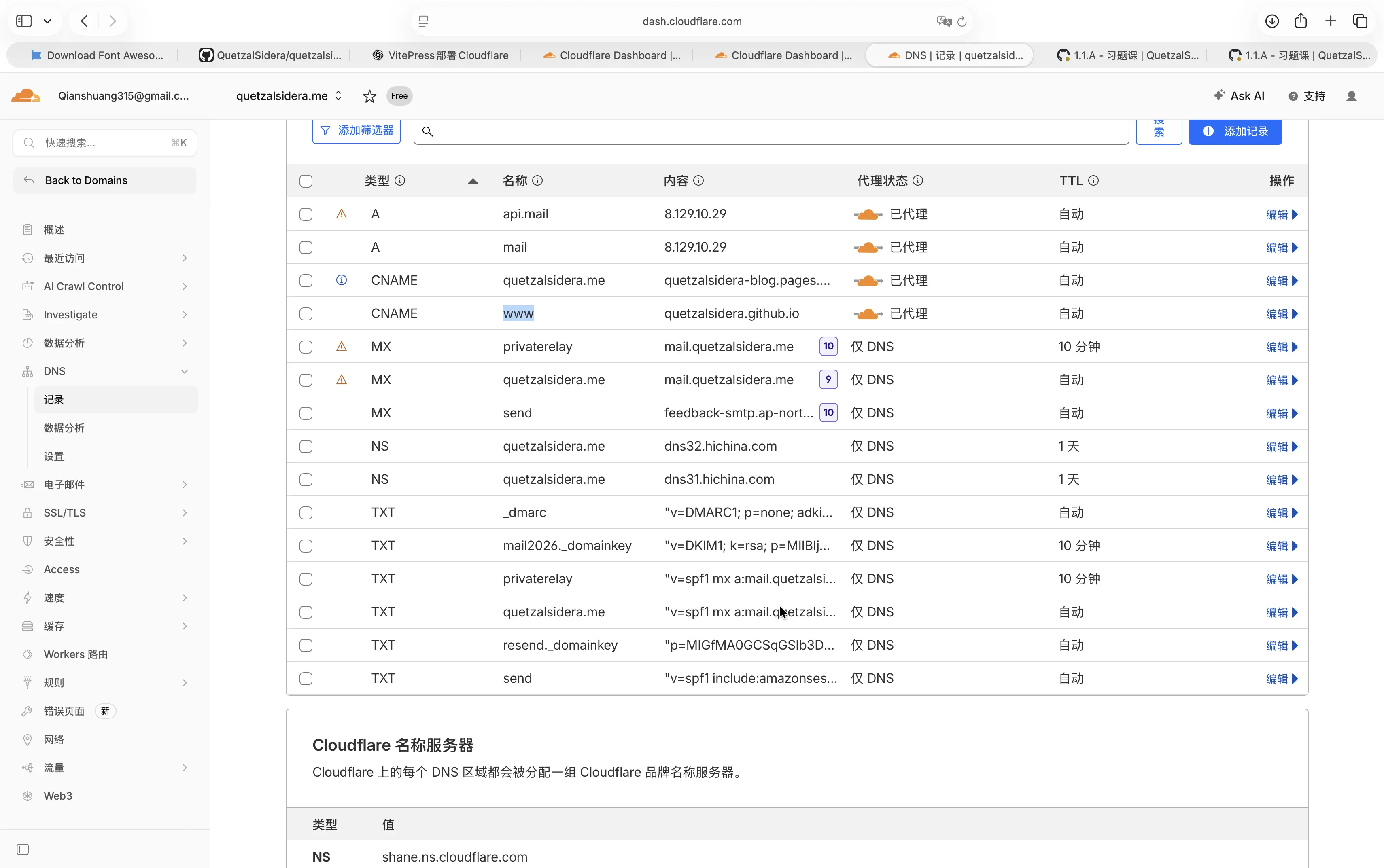This screenshot has width=1384, height=868.
Task: Click the translate icon in address bar
Action: coord(944,21)
